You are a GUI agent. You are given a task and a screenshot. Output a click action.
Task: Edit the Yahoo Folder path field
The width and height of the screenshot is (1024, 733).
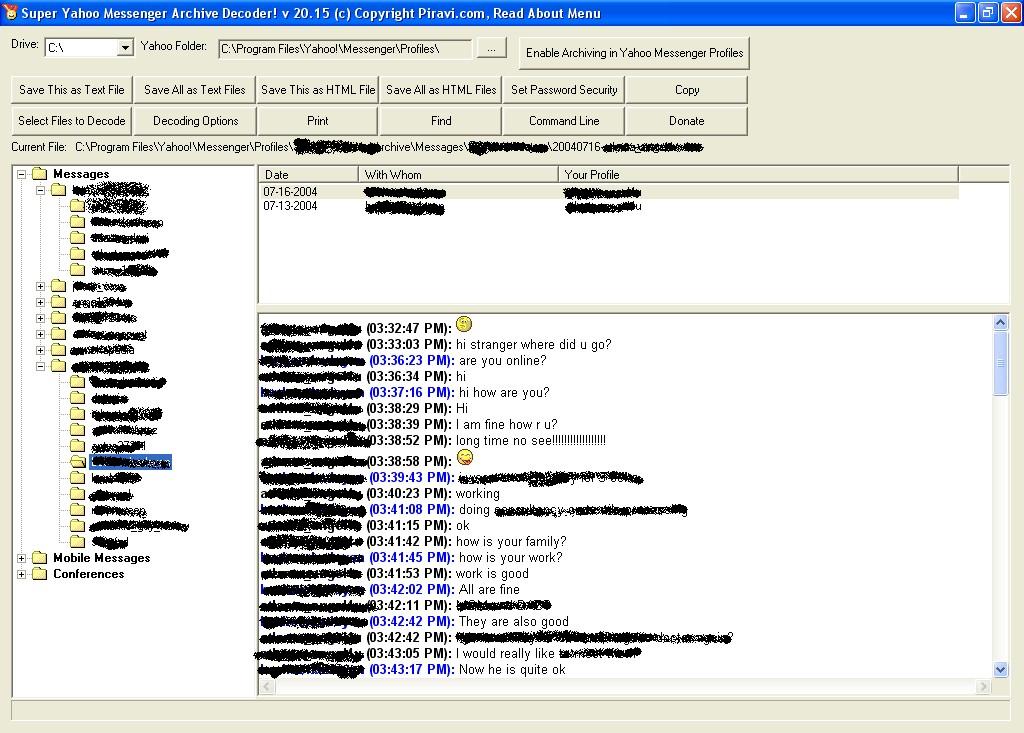pyautogui.click(x=345, y=49)
